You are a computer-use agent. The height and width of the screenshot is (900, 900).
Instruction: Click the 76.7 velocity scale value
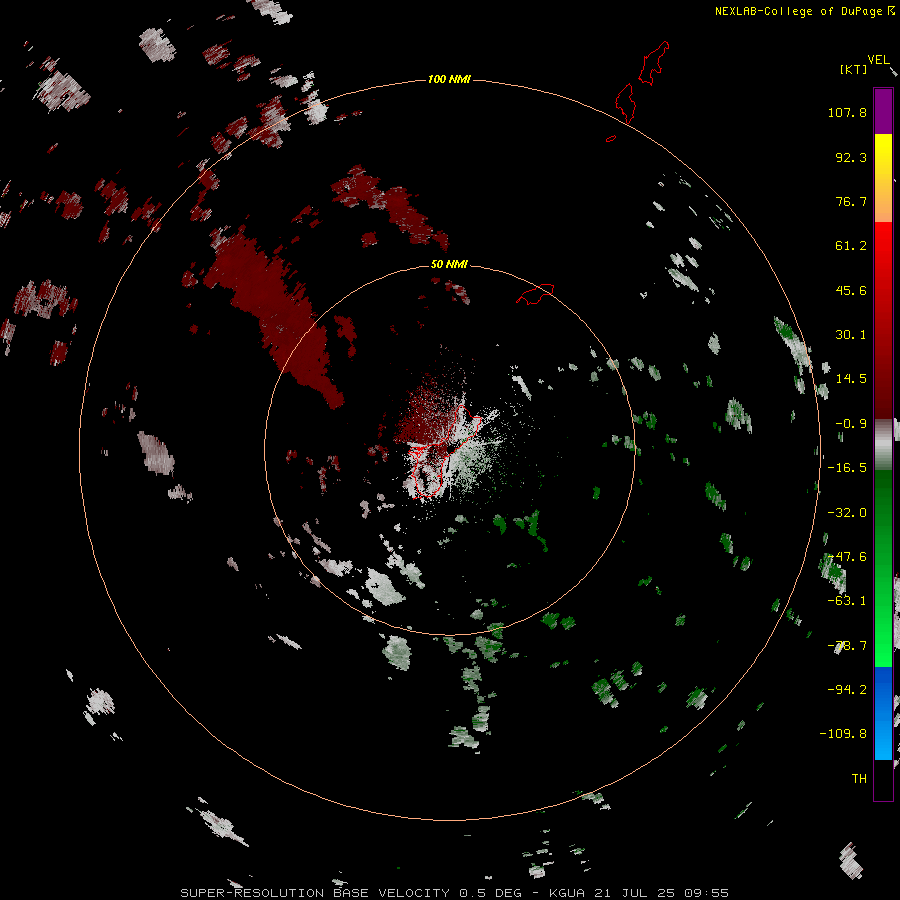point(851,201)
